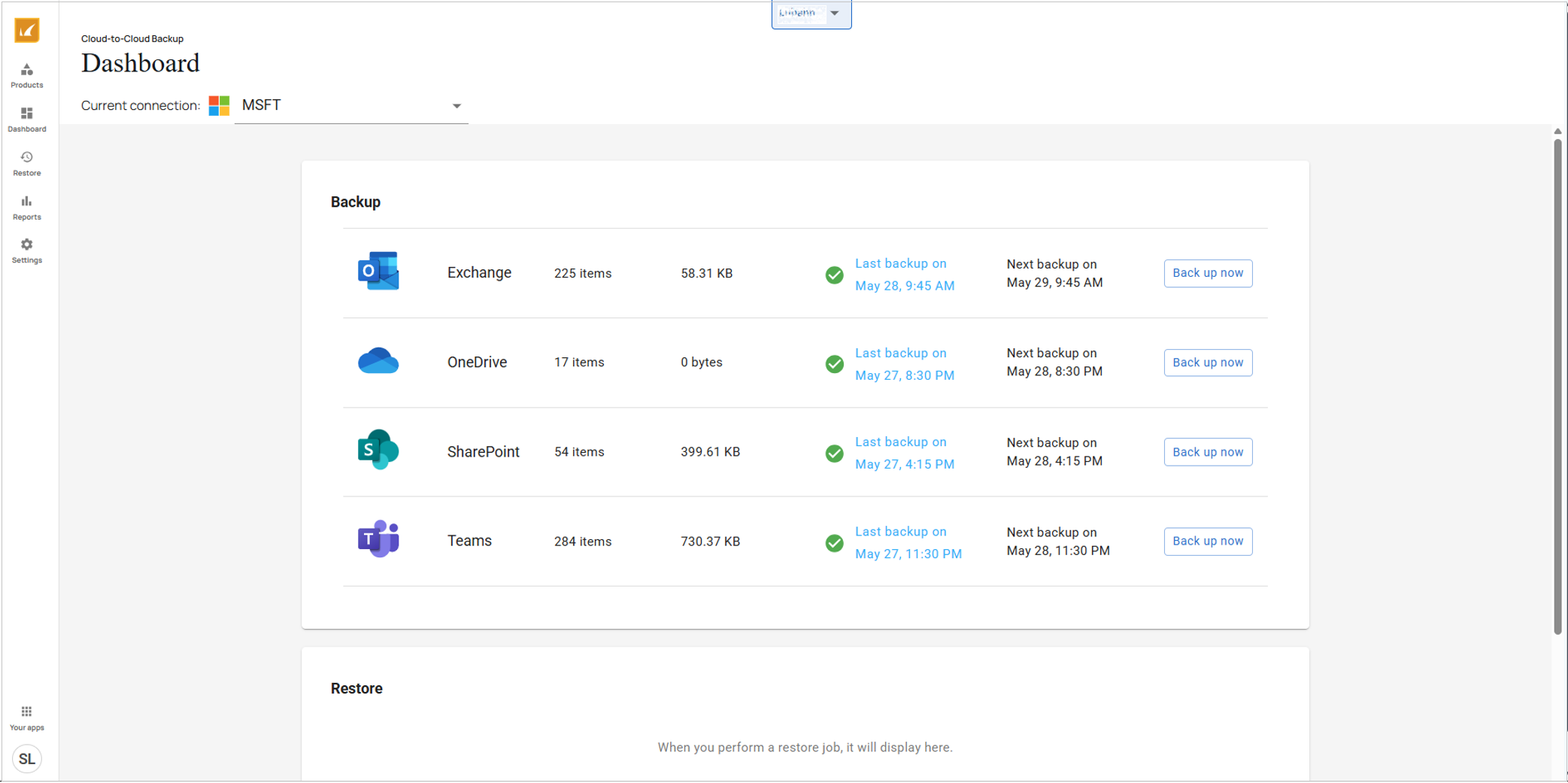Image resolution: width=1568 pixels, height=783 pixels.
Task: Open the Restore sidebar item
Action: point(27,163)
